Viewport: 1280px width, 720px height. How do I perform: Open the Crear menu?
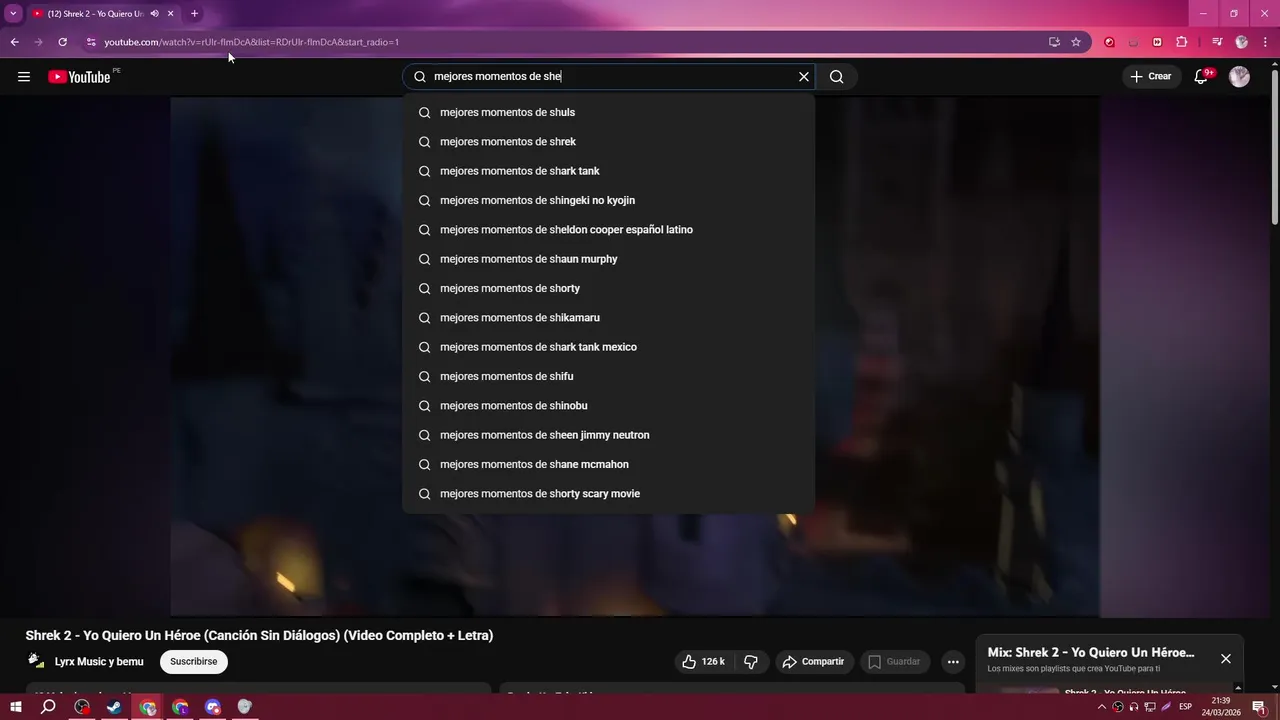coord(1150,77)
